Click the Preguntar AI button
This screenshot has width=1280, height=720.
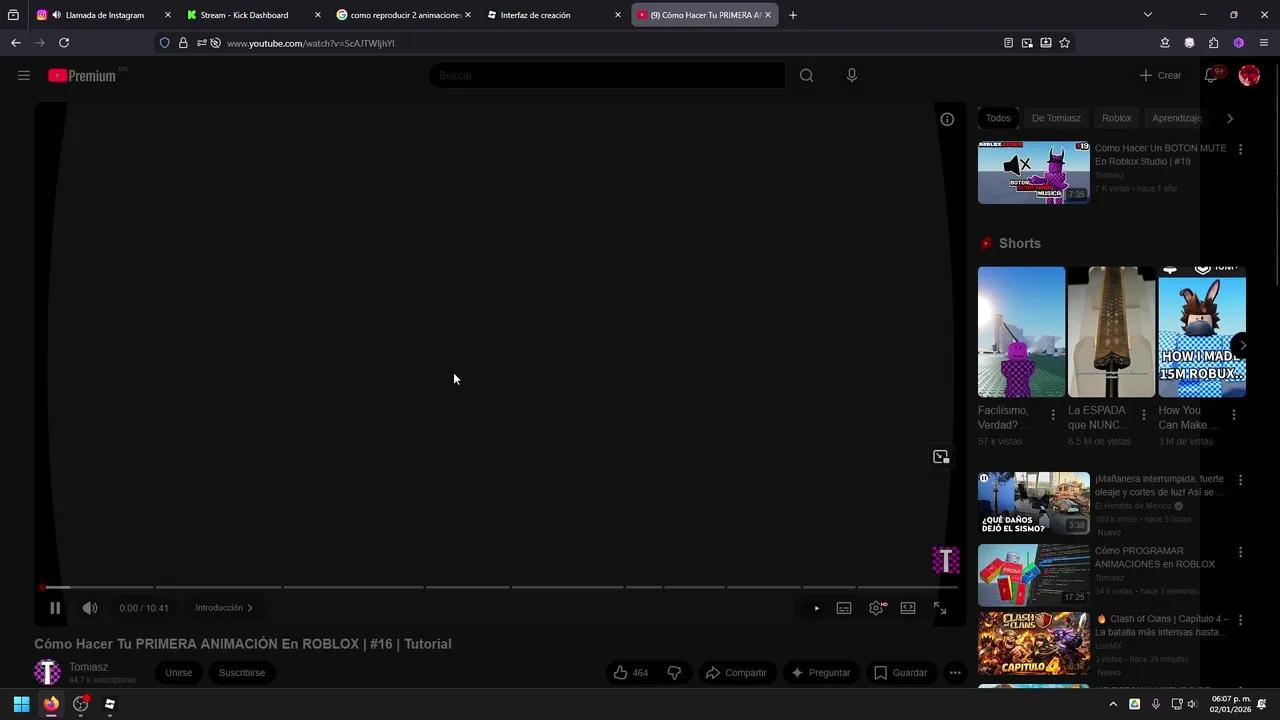click(820, 673)
